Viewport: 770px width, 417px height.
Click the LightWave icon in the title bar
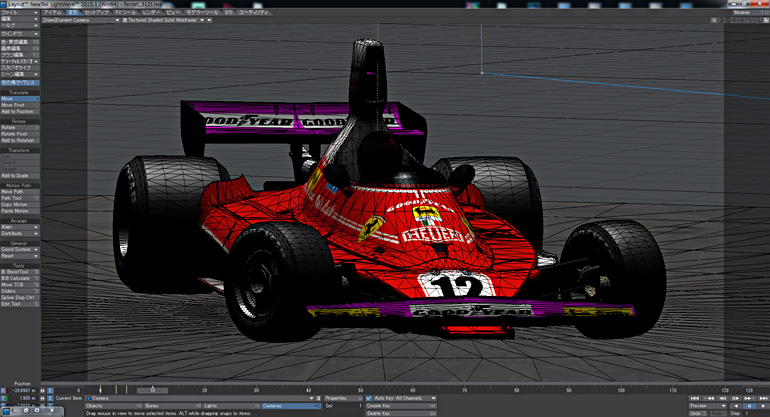pyautogui.click(x=3, y=4)
